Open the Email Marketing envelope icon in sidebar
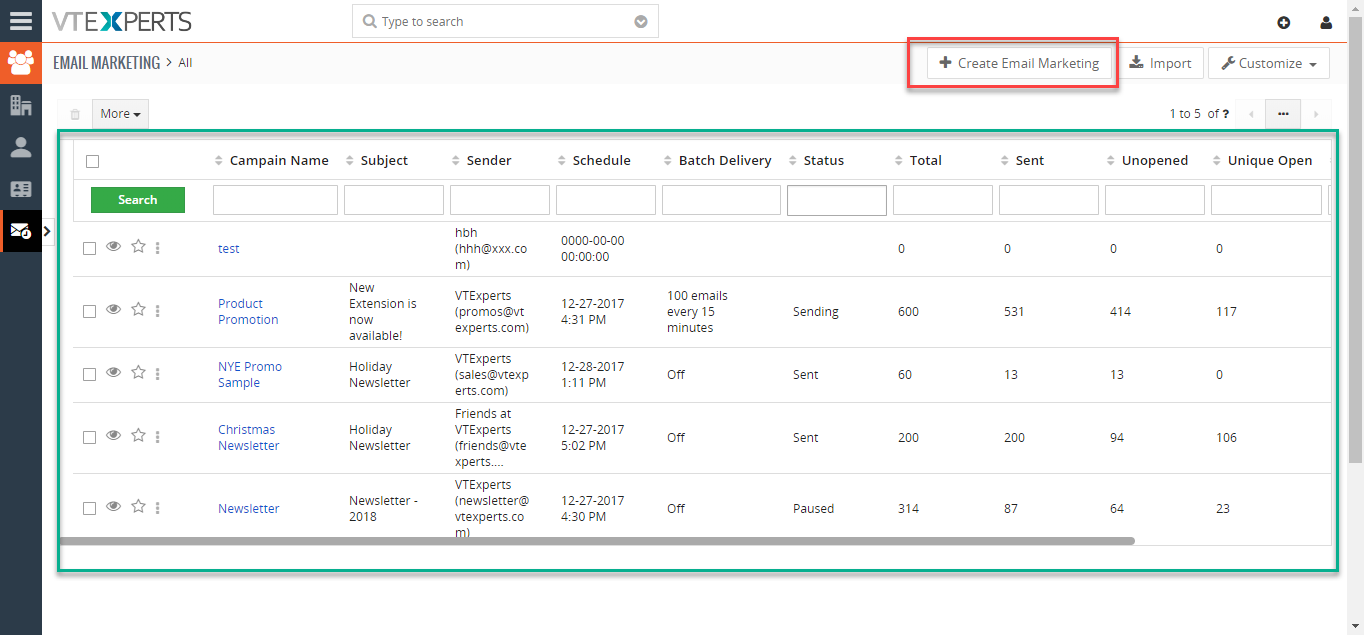Viewport: 1364px width, 635px height. click(20, 231)
